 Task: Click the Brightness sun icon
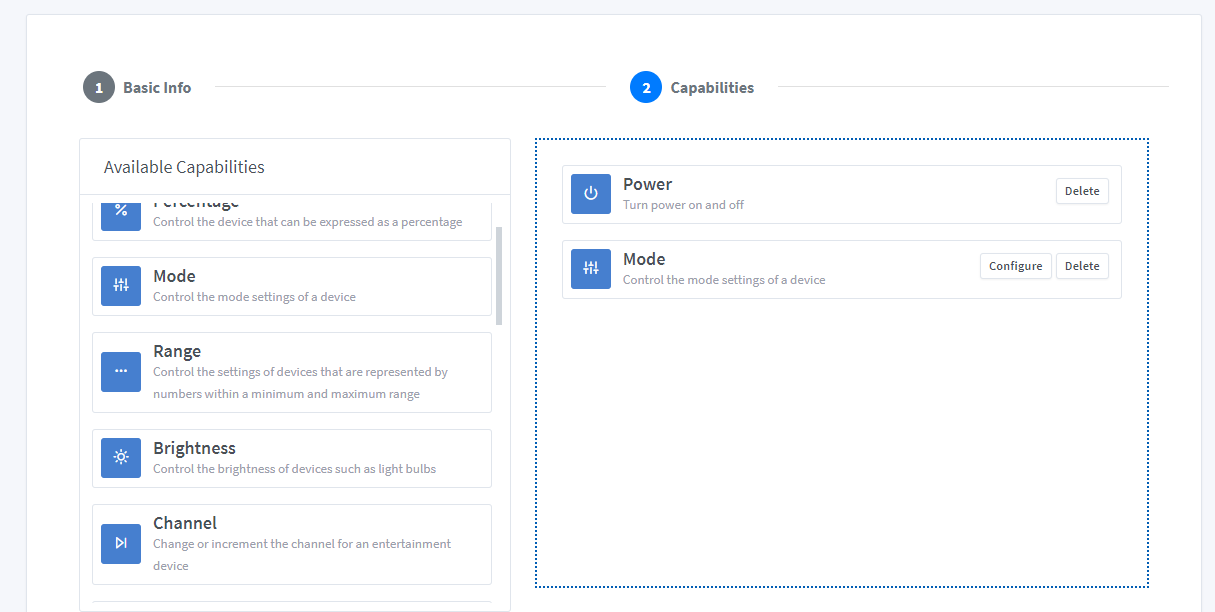(121, 458)
